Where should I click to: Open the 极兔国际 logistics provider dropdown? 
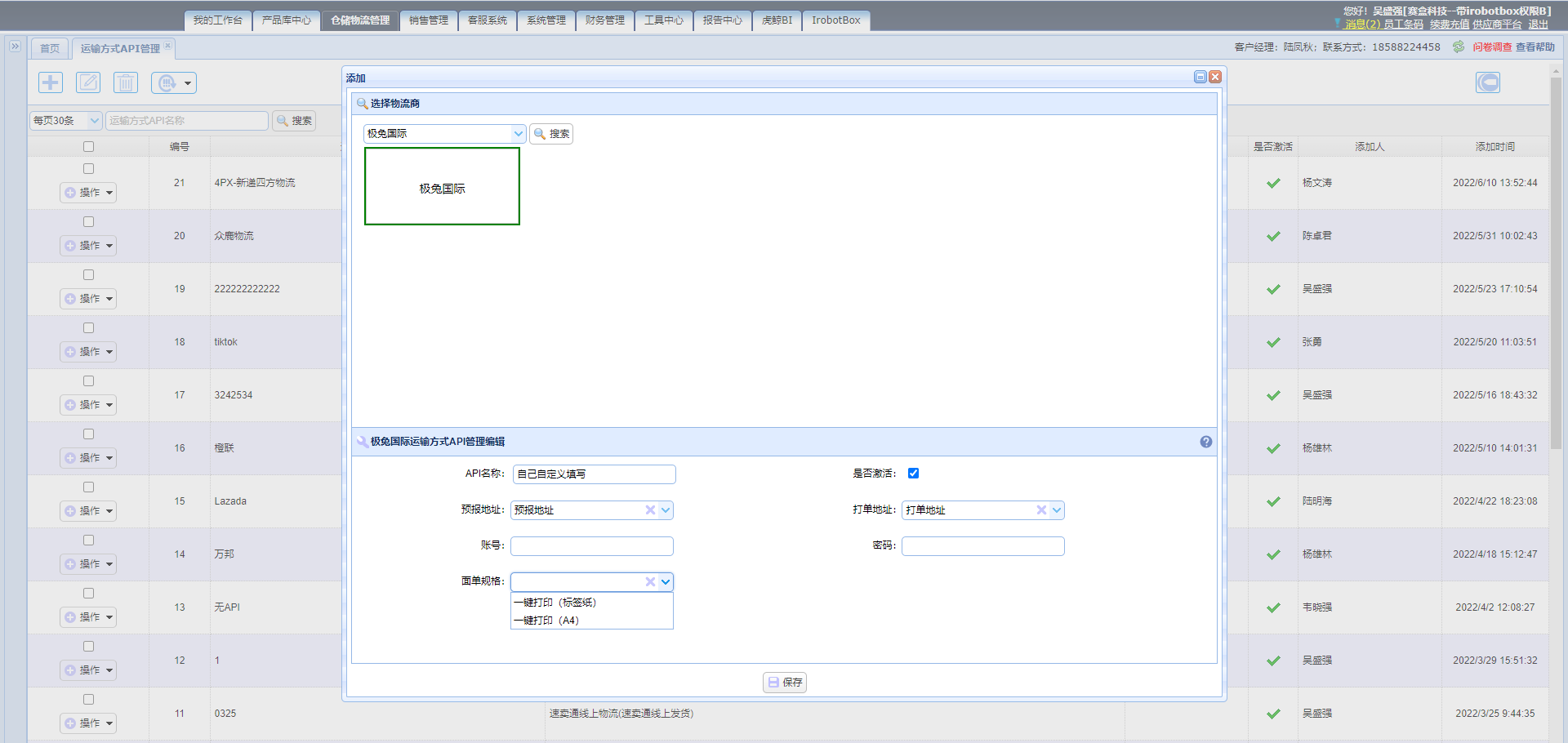[x=518, y=134]
